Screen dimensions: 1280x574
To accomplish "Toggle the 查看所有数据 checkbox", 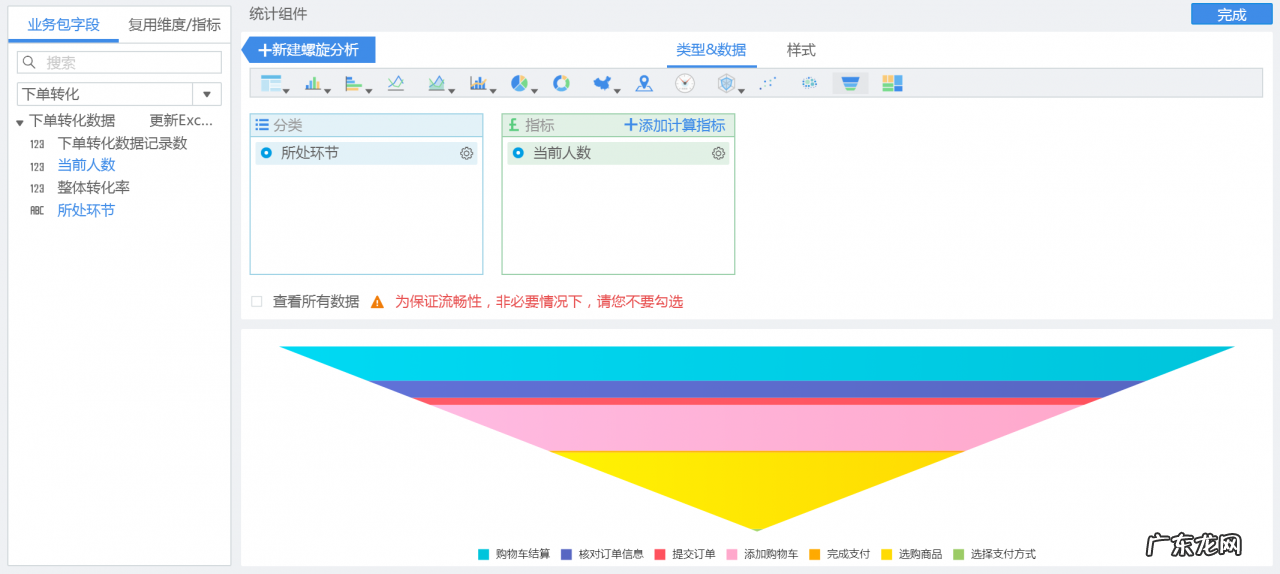I will pos(257,301).
